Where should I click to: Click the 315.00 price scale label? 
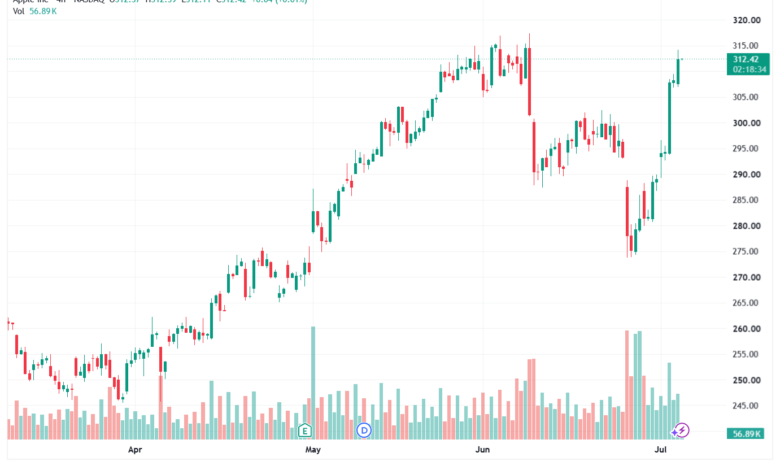coord(747,46)
